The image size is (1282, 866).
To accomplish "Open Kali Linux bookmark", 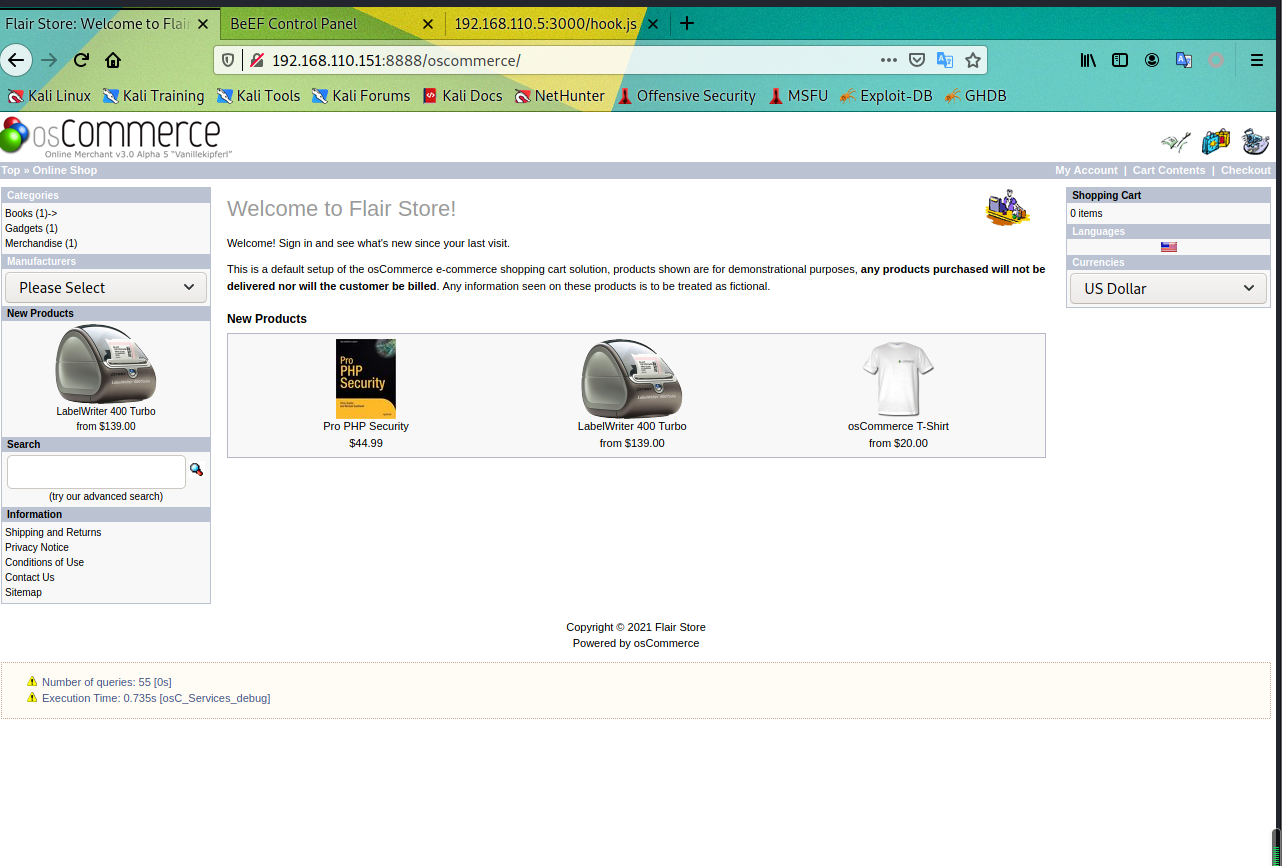I will (x=49, y=96).
